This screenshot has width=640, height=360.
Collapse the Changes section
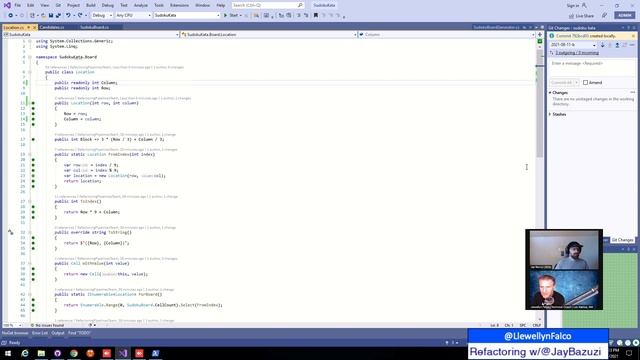(x=550, y=93)
